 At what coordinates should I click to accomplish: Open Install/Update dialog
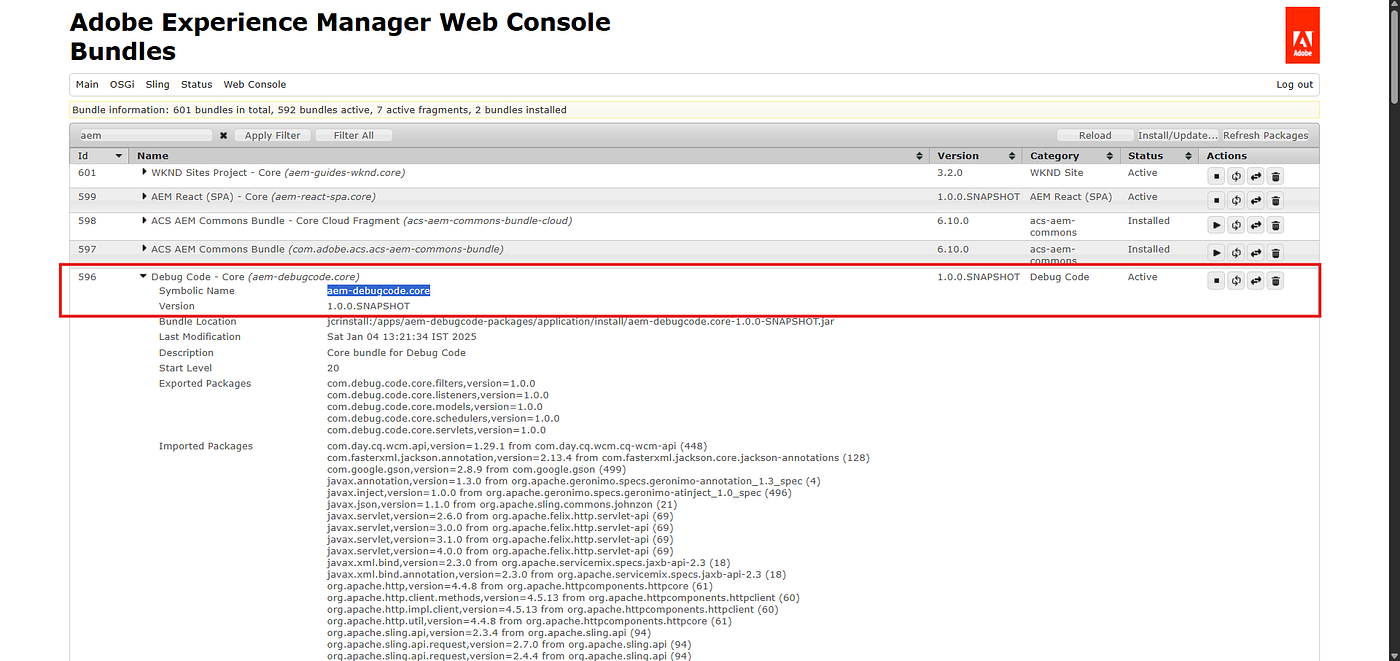[x=1178, y=135]
